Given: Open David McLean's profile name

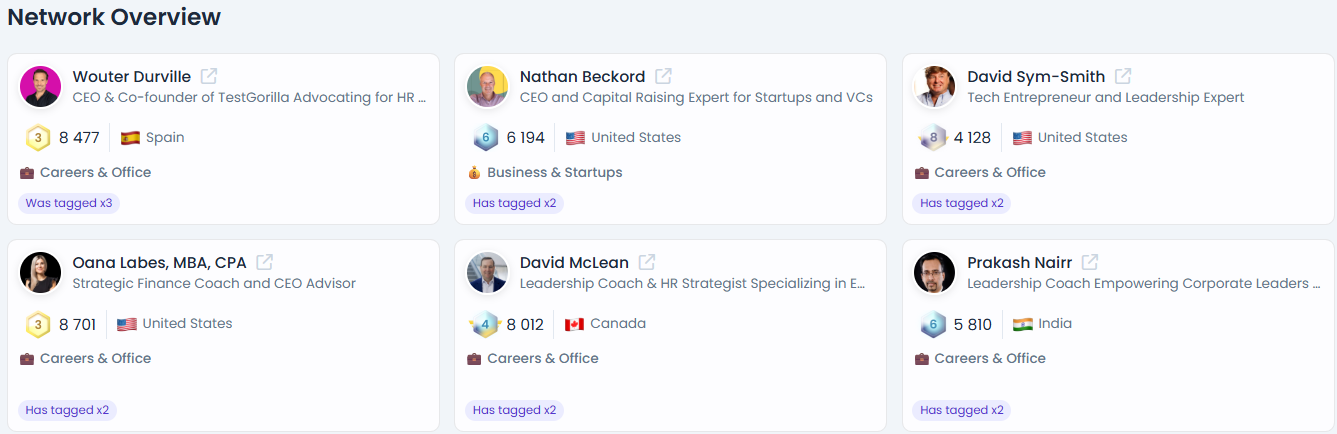Looking at the screenshot, I should pos(574,262).
